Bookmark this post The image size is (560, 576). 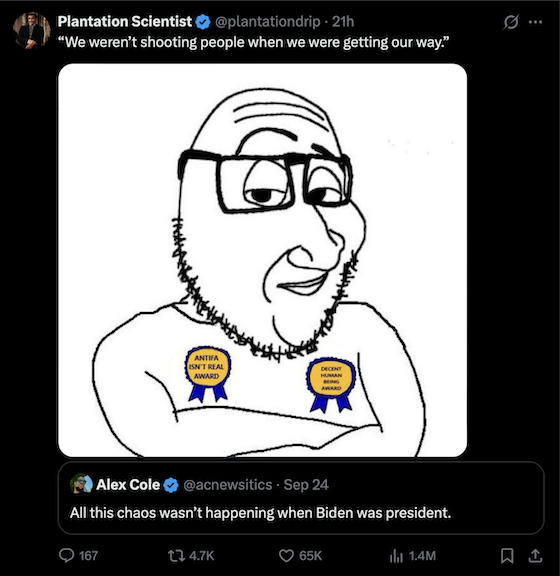click(x=507, y=556)
